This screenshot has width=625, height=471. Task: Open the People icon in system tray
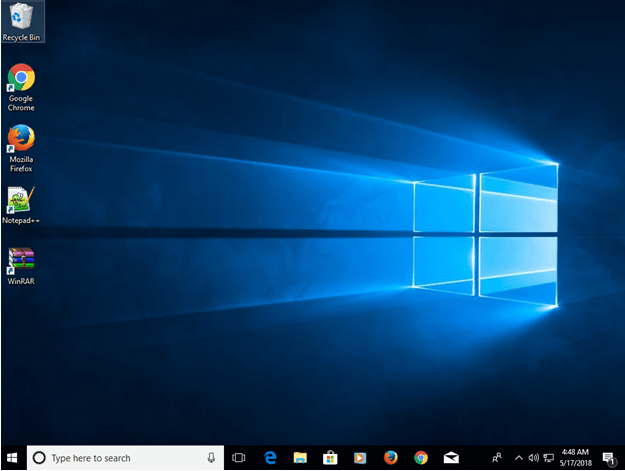pyautogui.click(x=497, y=458)
